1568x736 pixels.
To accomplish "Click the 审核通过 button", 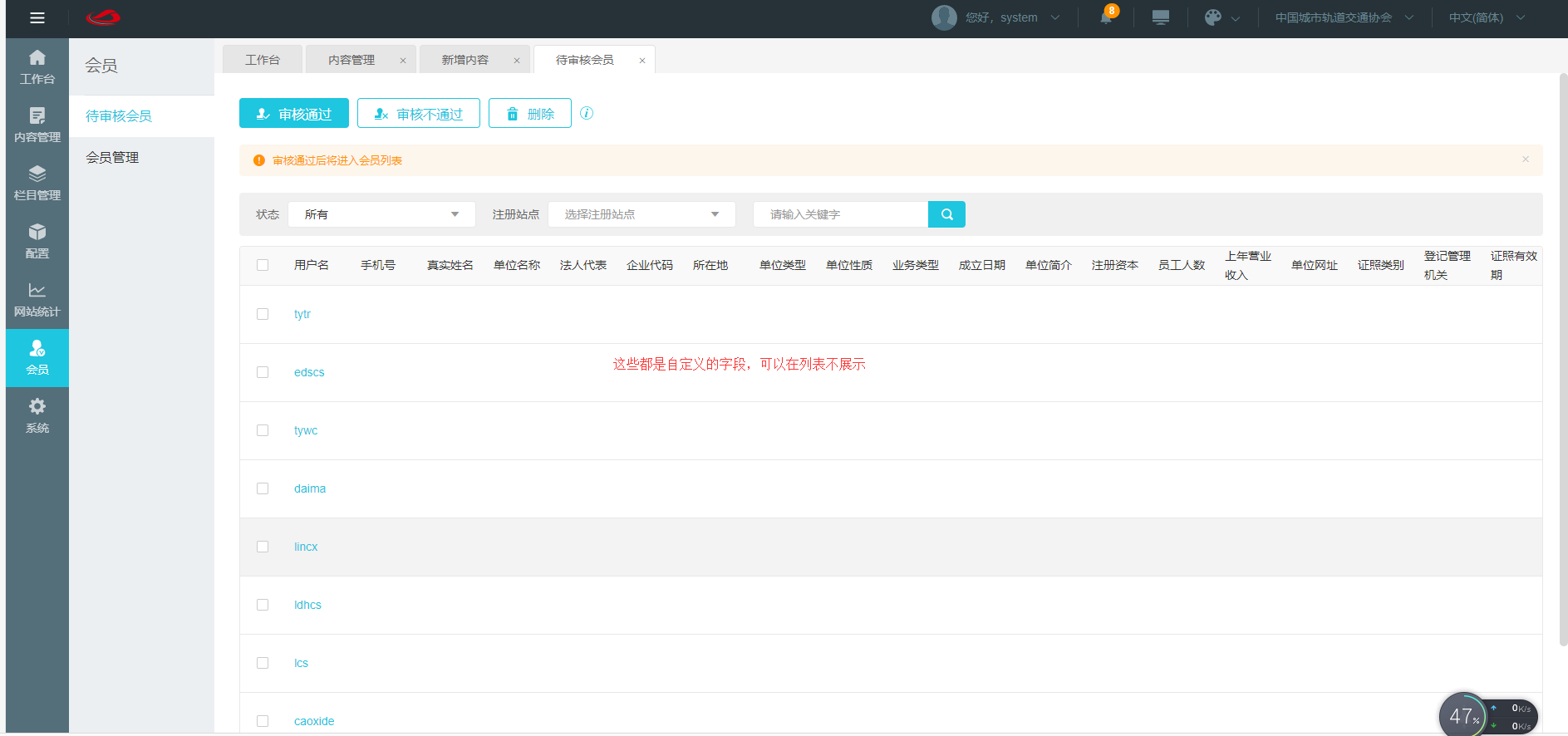I will (294, 114).
